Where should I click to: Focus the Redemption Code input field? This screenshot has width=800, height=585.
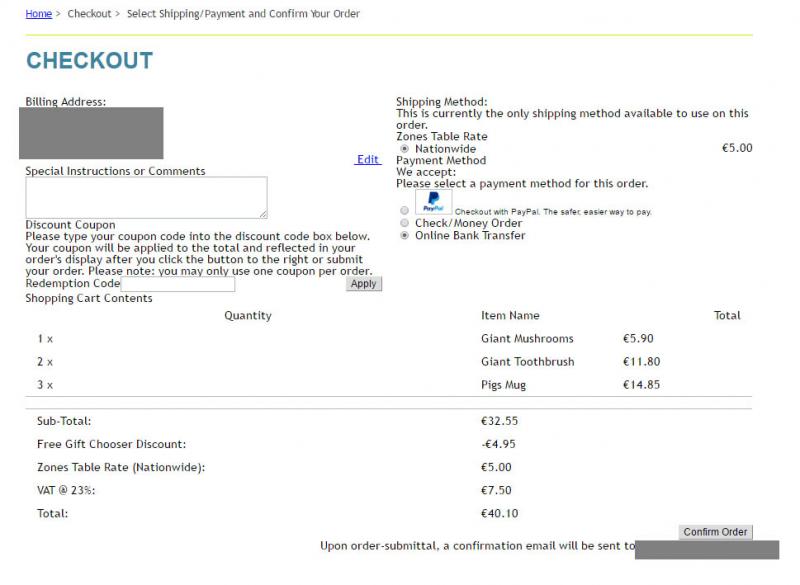pos(178,284)
